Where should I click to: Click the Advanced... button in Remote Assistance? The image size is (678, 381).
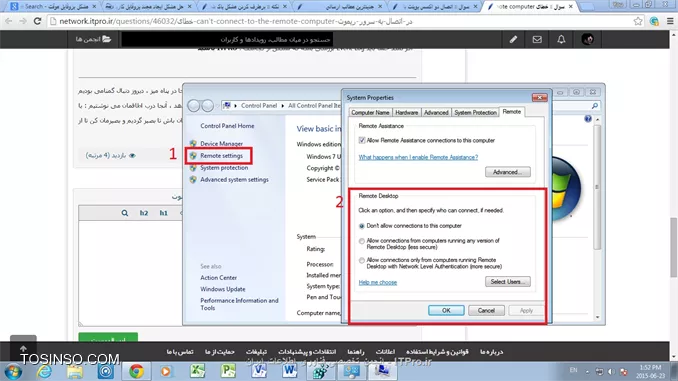508,172
